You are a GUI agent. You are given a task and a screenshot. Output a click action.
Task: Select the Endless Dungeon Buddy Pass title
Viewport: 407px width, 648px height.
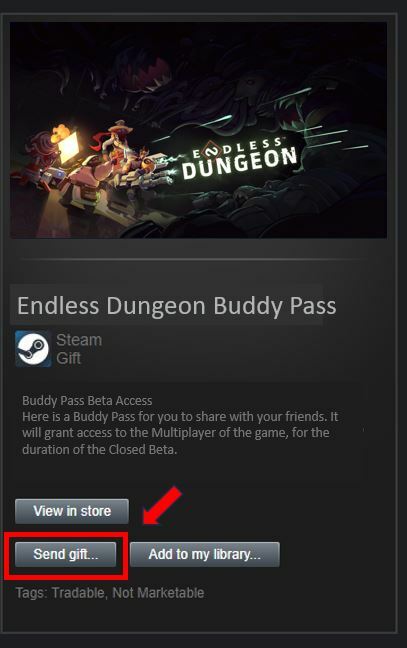tap(177, 305)
